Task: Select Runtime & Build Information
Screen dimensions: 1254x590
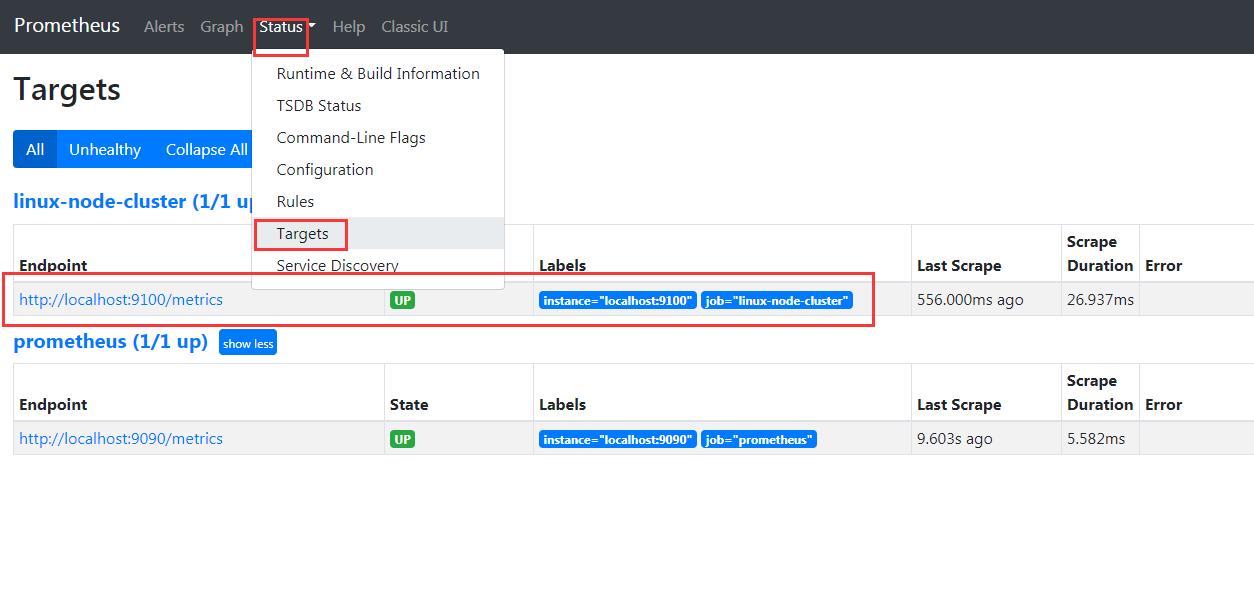Action: tap(378, 74)
